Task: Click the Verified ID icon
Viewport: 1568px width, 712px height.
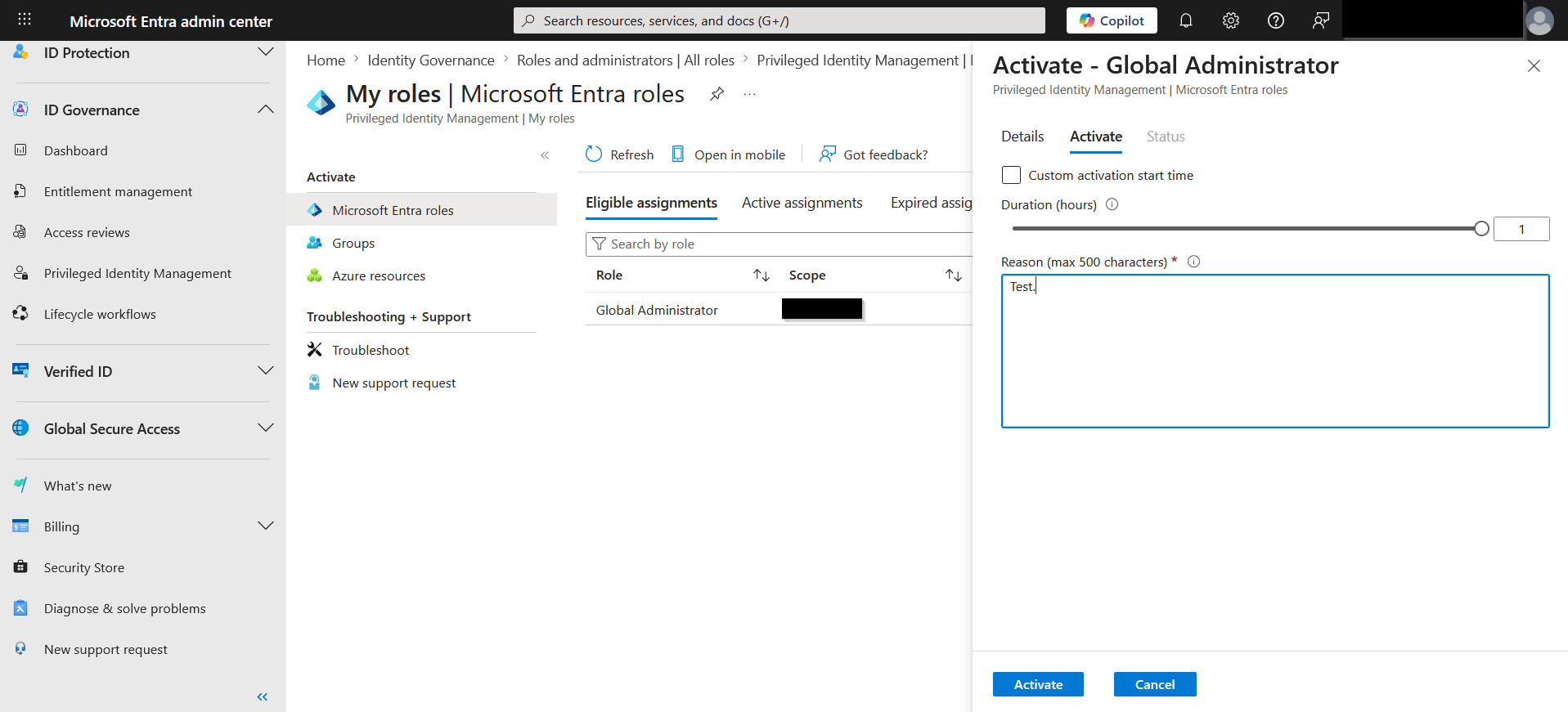Action: point(20,370)
